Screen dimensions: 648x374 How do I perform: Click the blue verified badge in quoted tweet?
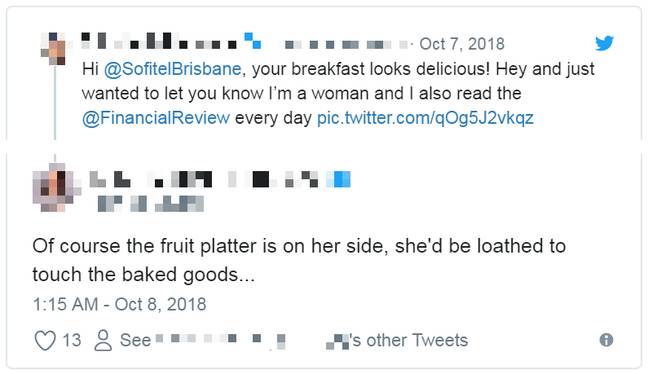click(x=253, y=41)
